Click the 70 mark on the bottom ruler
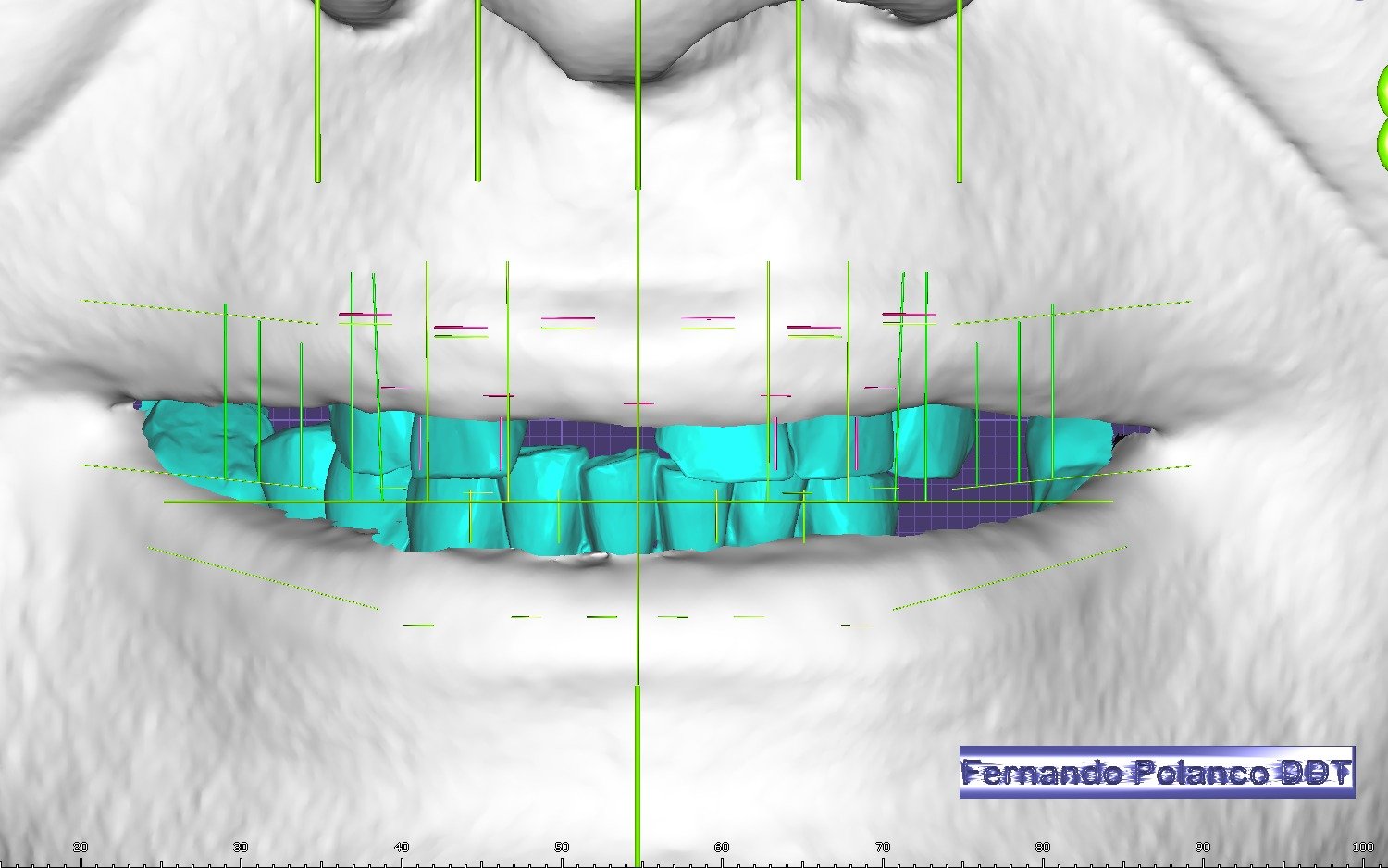Image resolution: width=1388 pixels, height=868 pixels. 883,848
